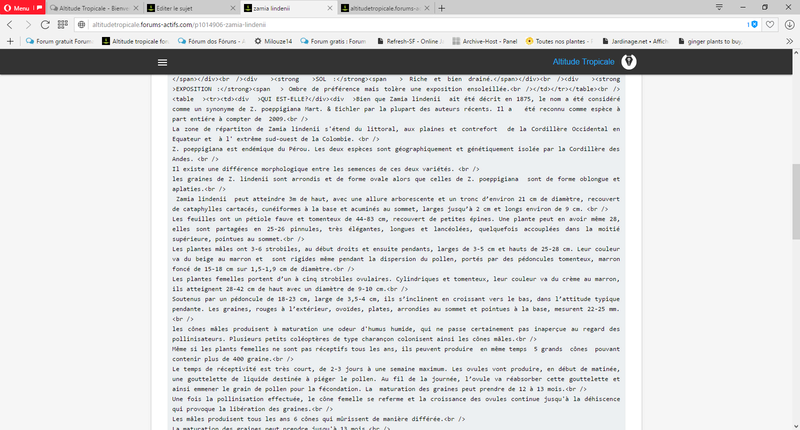Click the scrollbar down arrow
Screen dimensions: 800x430
click(796, 425)
